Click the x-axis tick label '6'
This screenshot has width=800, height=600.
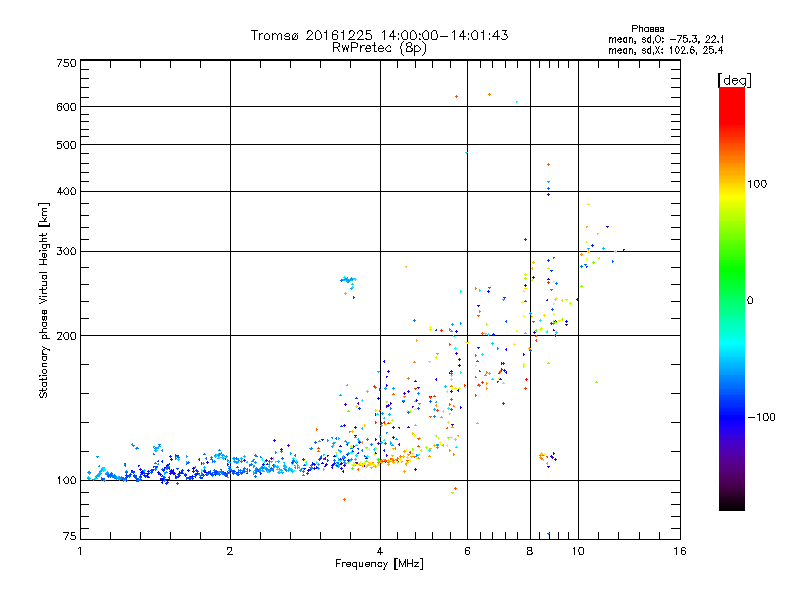coord(467,551)
